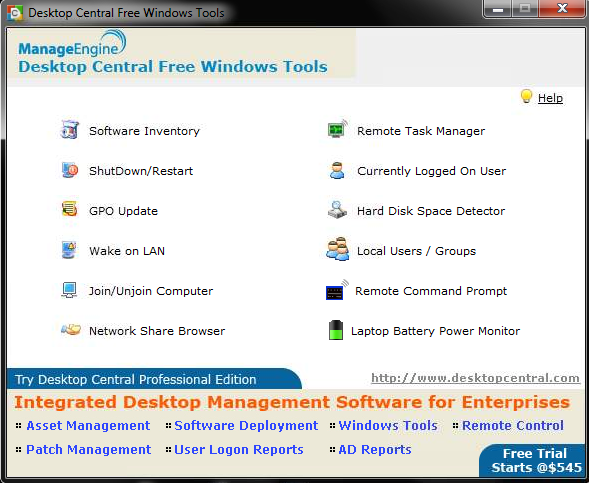
Task: Click the application icon in title bar
Action: click(15, 13)
